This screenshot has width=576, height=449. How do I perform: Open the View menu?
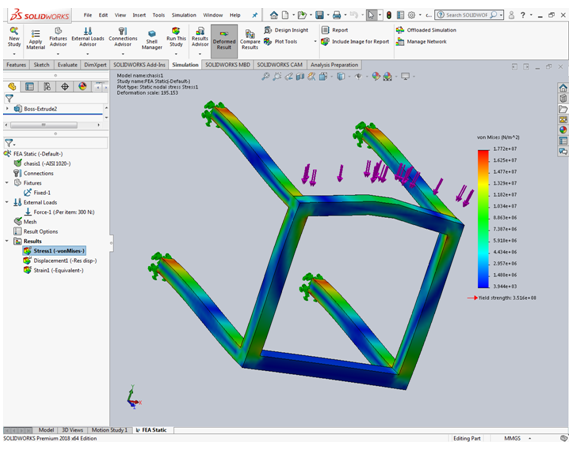[x=120, y=15]
